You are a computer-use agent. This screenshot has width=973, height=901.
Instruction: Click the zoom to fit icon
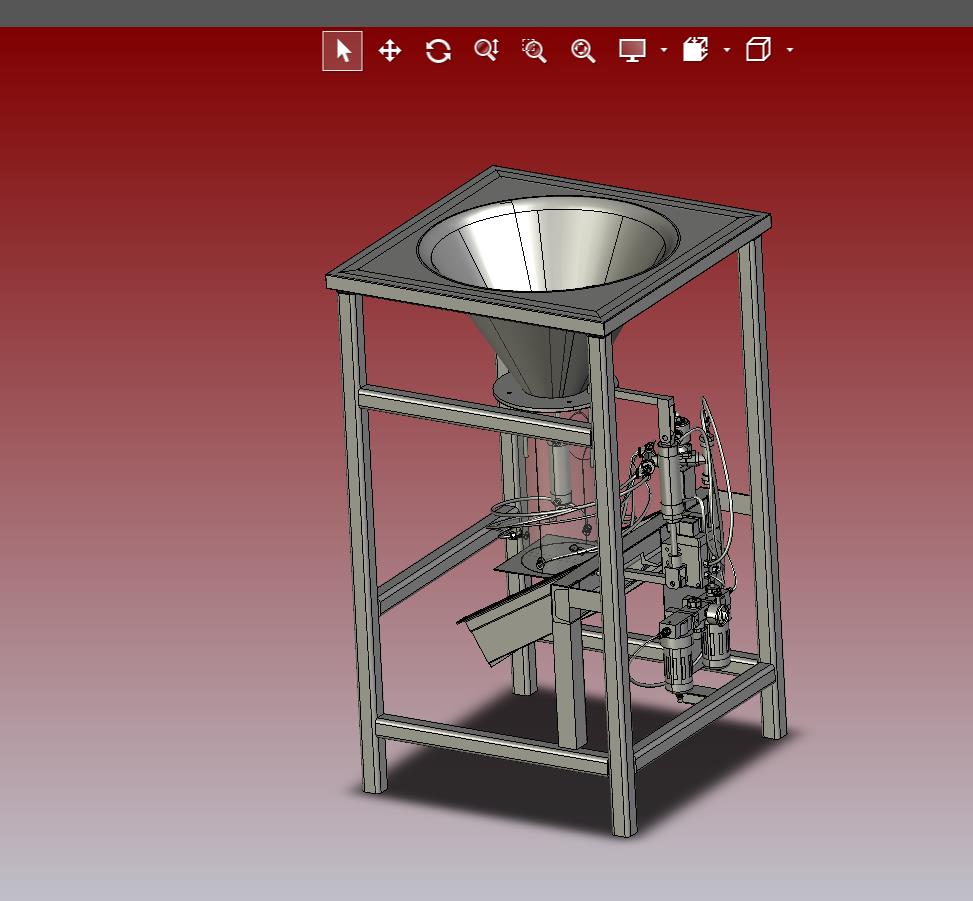point(583,50)
